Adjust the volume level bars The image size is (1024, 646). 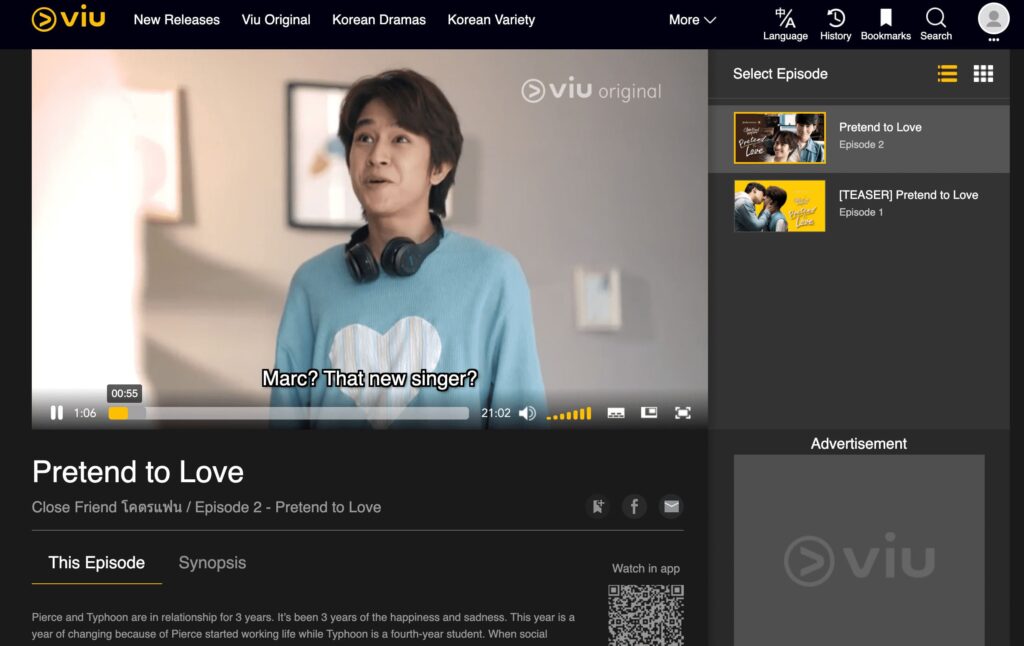coord(569,413)
